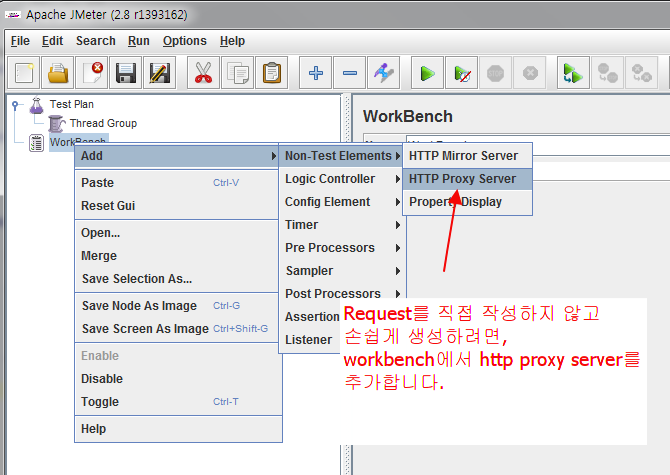
Task: Open the Edit menu
Action: [53, 41]
